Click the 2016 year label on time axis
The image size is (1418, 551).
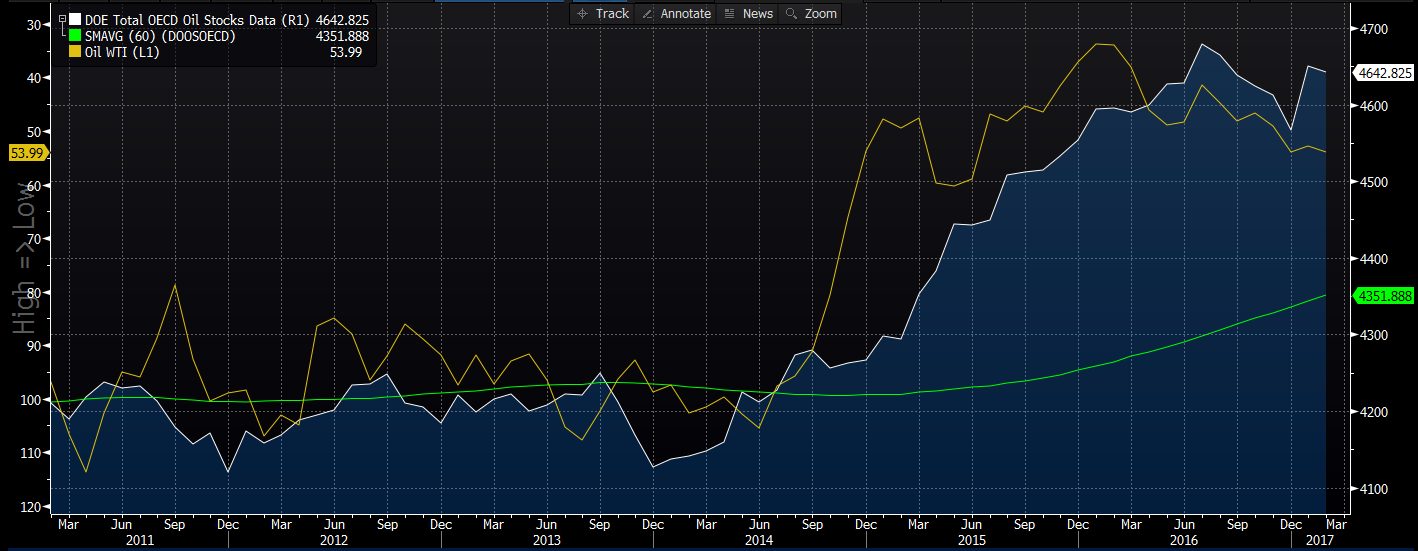pyautogui.click(x=1184, y=540)
